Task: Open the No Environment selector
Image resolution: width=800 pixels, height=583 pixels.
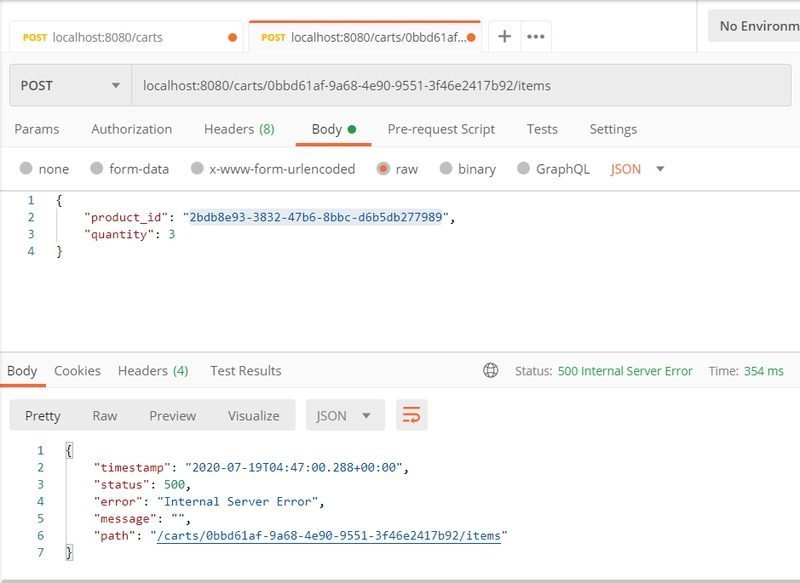Action: 754,26
